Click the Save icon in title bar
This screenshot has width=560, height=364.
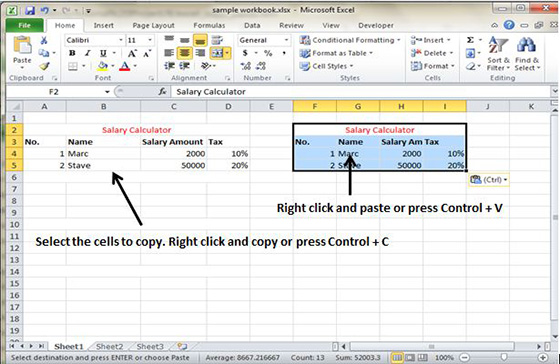[x=30, y=10]
